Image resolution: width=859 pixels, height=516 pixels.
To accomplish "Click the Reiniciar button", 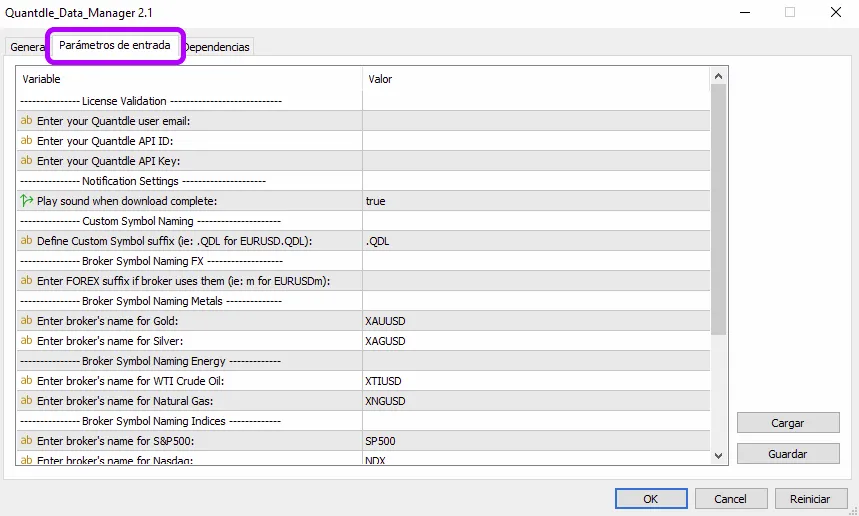I will [x=810, y=498].
